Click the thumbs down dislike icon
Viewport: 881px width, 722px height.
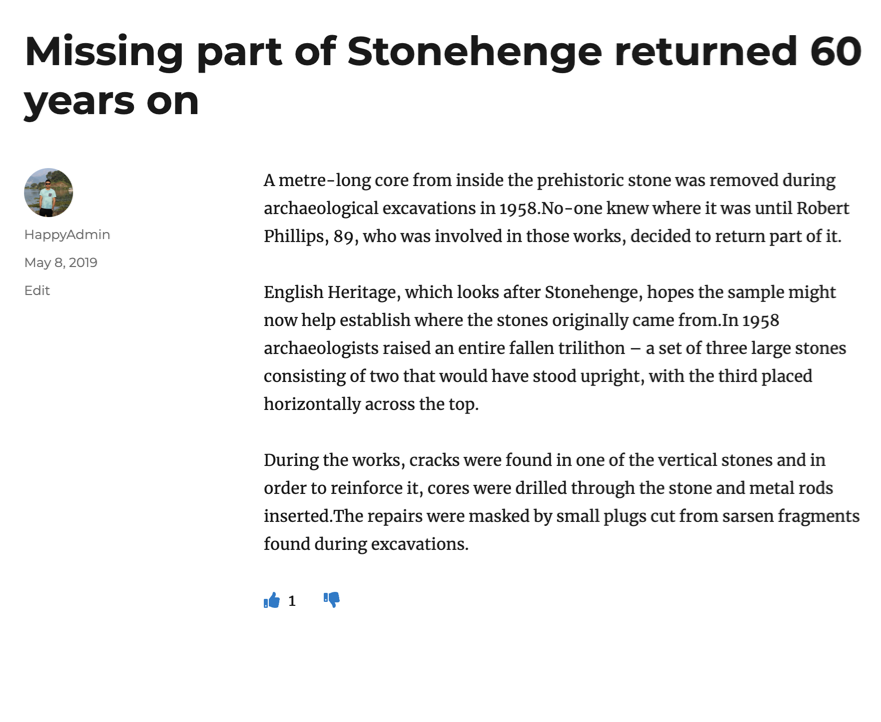[x=332, y=600]
